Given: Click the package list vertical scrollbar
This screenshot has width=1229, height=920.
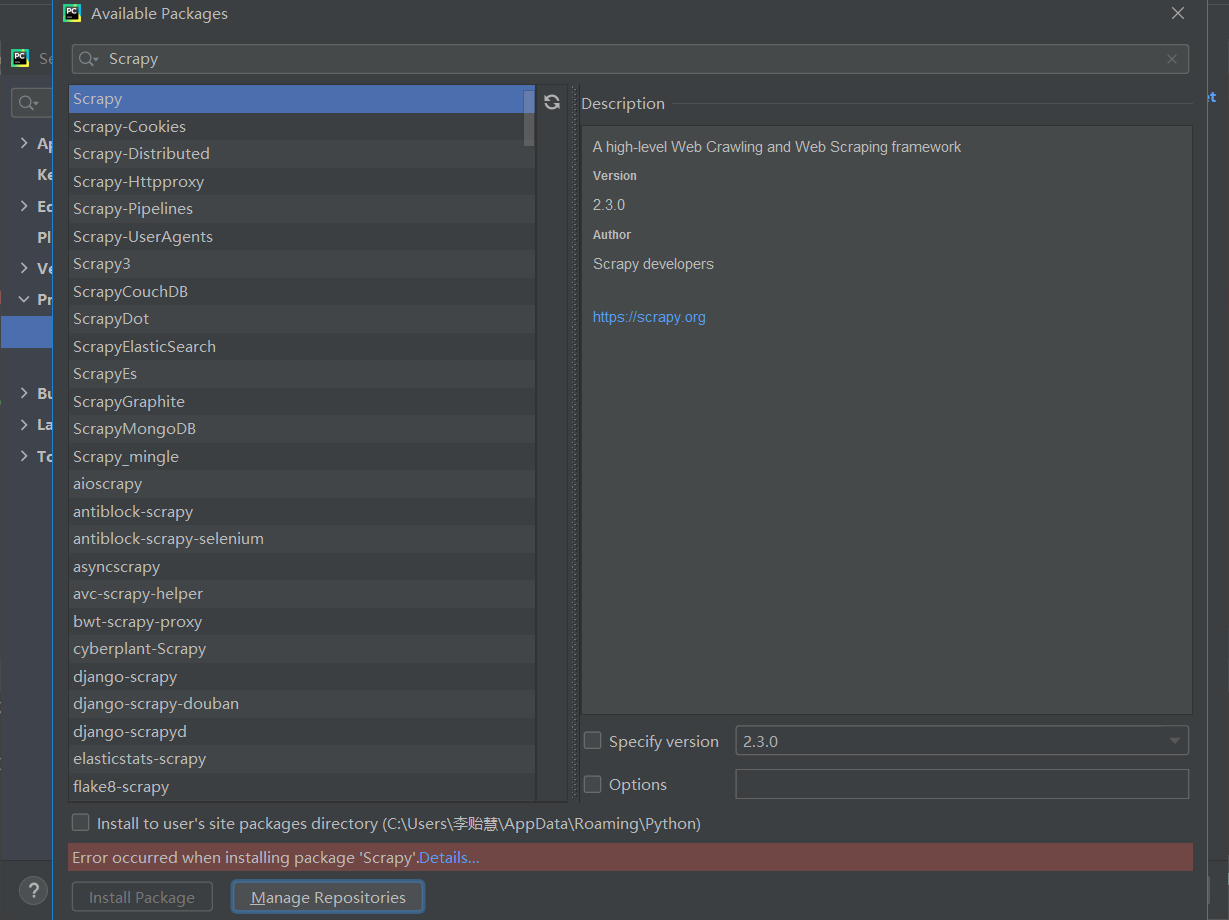Looking at the screenshot, I should pyautogui.click(x=529, y=117).
